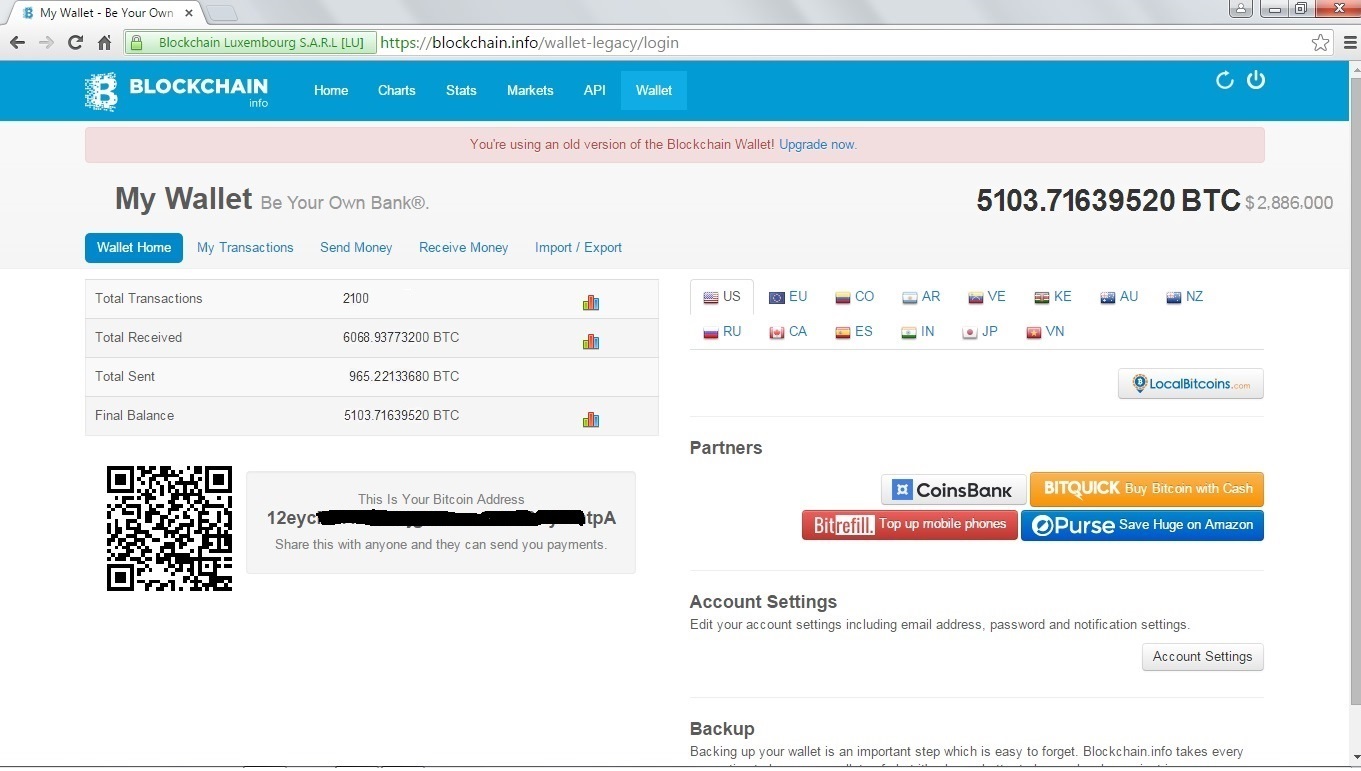Switch to Send Money tab
This screenshot has height=771, width=1361.
(356, 247)
